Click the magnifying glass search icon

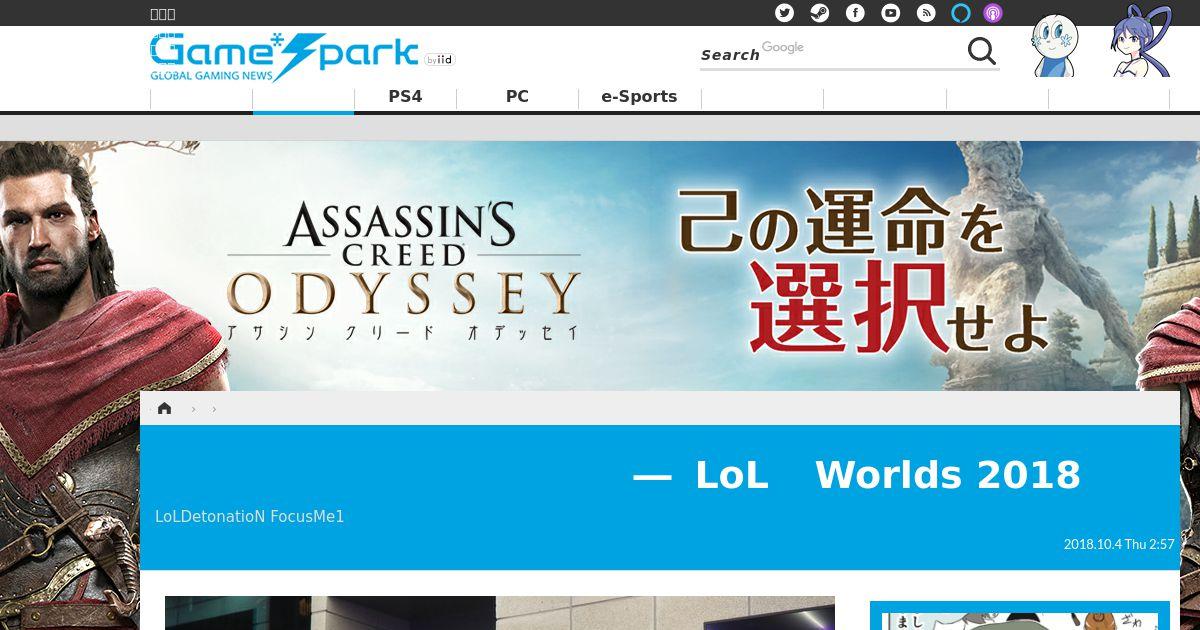[x=982, y=52]
